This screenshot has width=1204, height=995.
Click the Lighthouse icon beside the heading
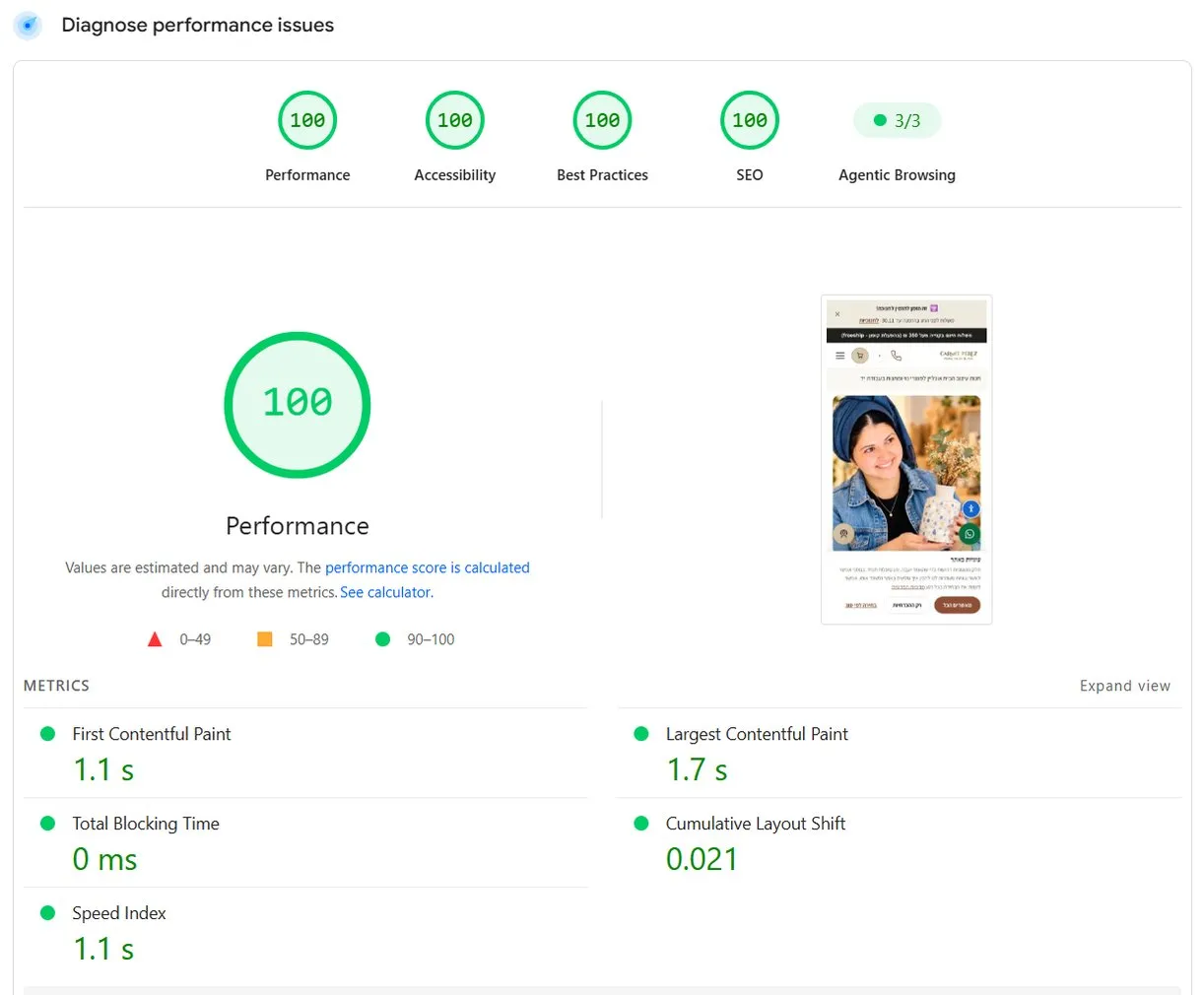28,25
